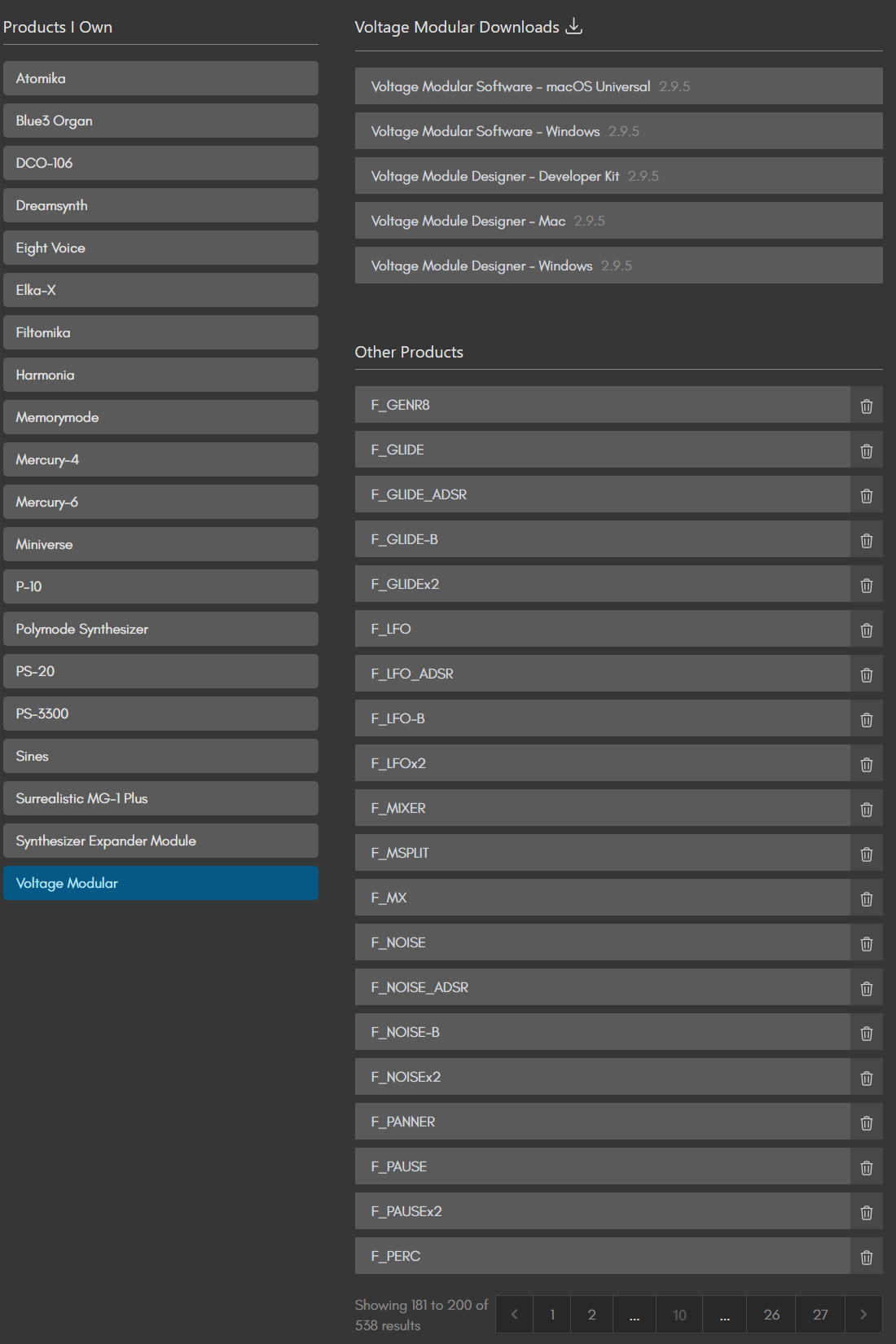
Task: Open page 2 of results
Action: pyautogui.click(x=591, y=1314)
